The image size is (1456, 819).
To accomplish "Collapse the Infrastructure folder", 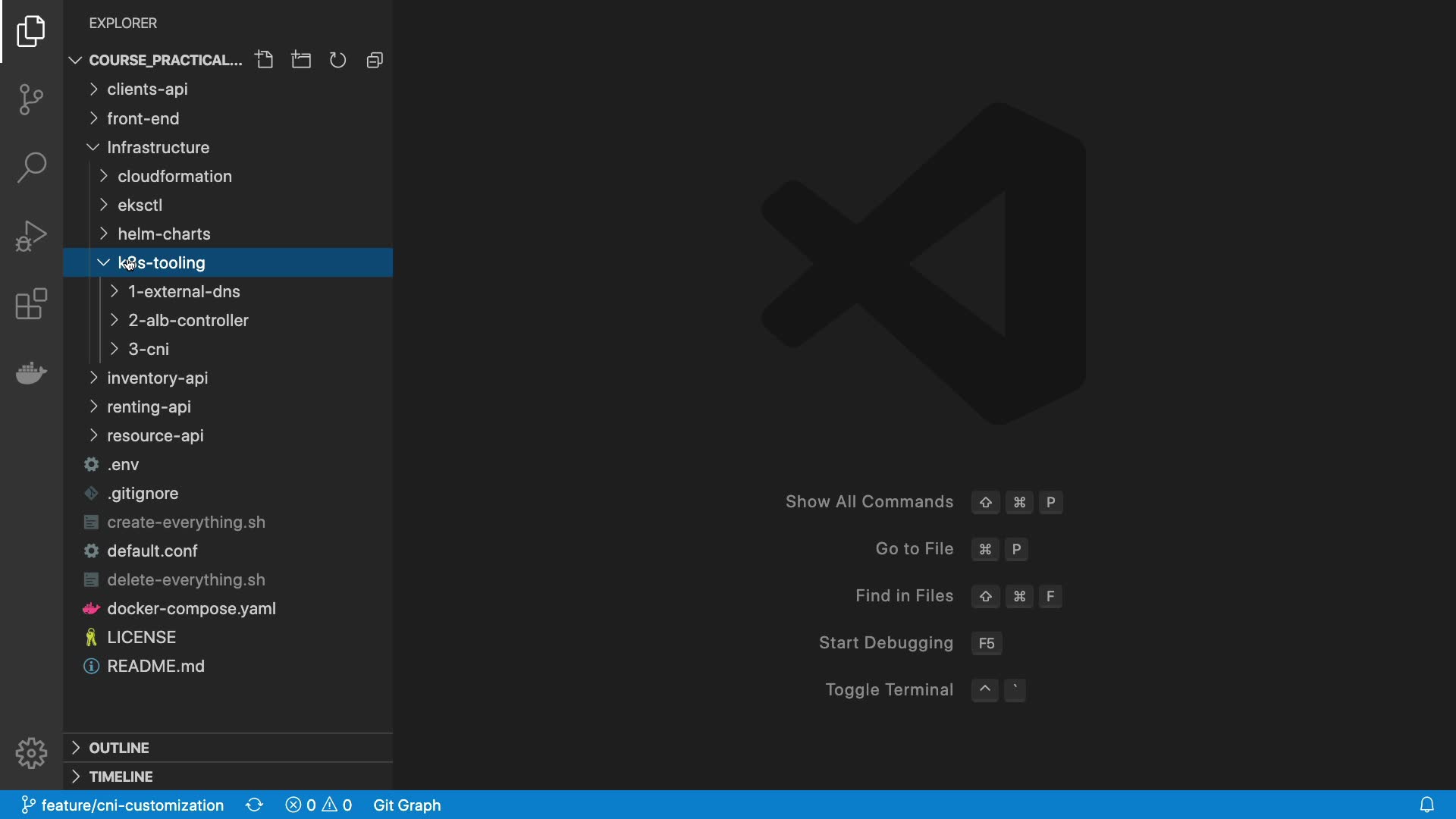I will [158, 148].
